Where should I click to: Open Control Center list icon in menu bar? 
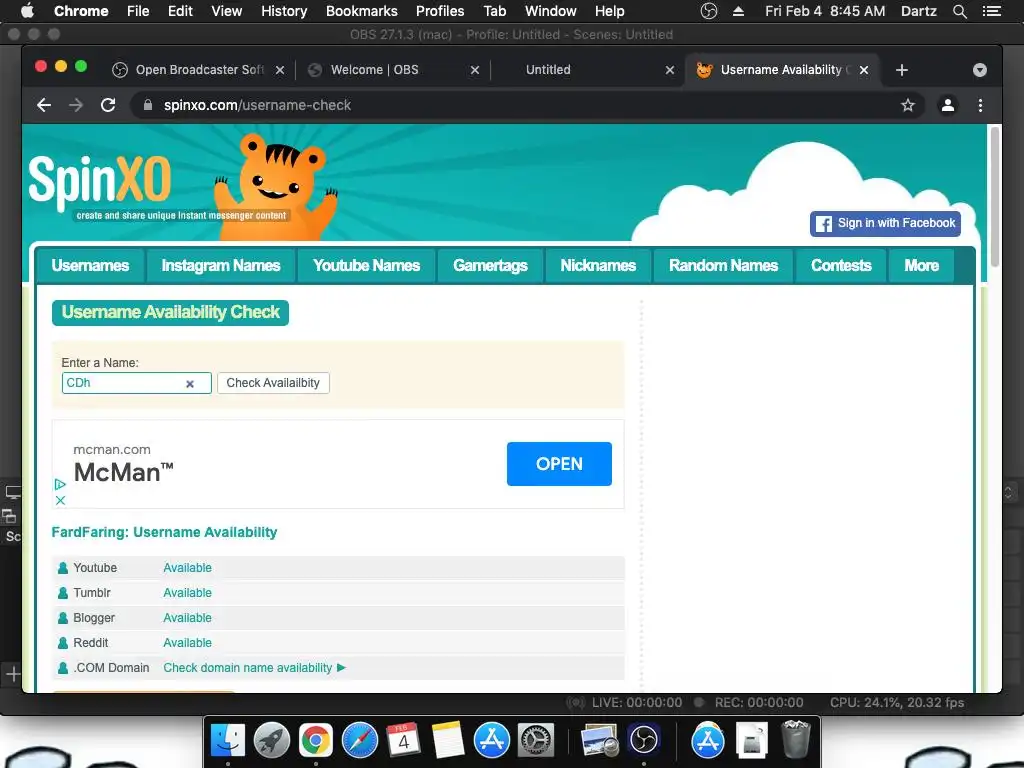click(x=991, y=11)
